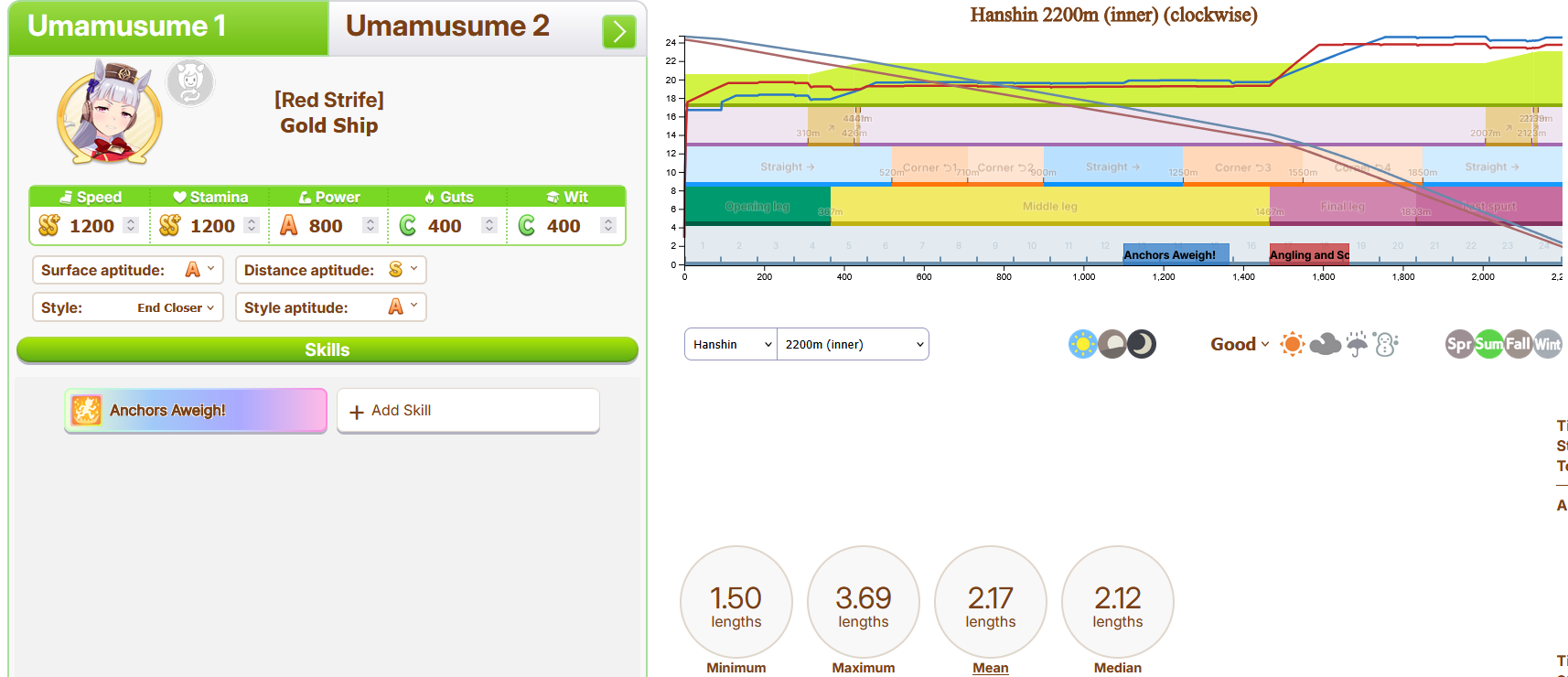Click the Stamina heart icon in header

(x=180, y=197)
